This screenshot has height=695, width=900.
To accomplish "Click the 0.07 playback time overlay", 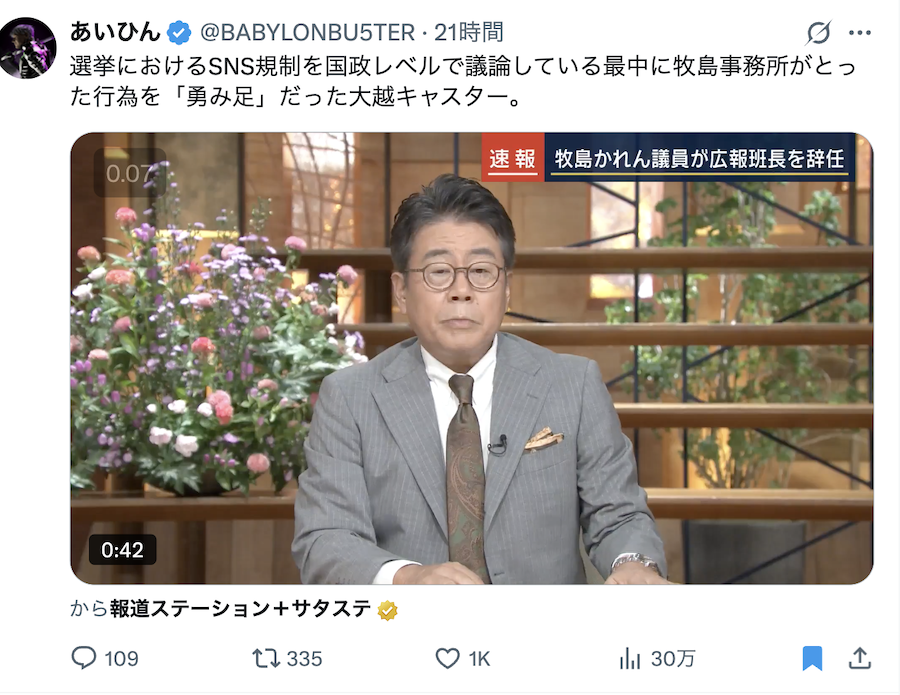I will pyautogui.click(x=130, y=173).
